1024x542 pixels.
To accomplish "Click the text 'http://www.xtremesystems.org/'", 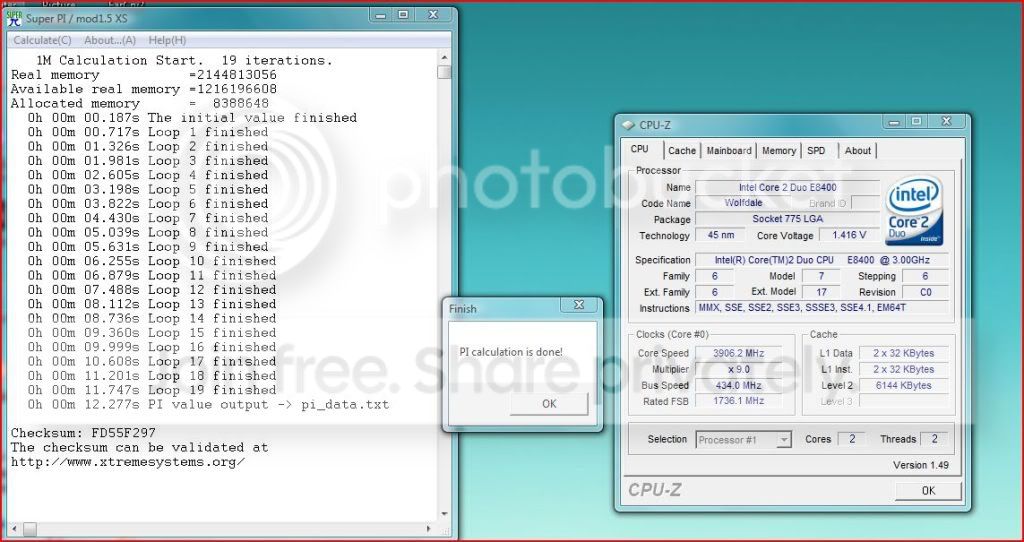I will 128,462.
